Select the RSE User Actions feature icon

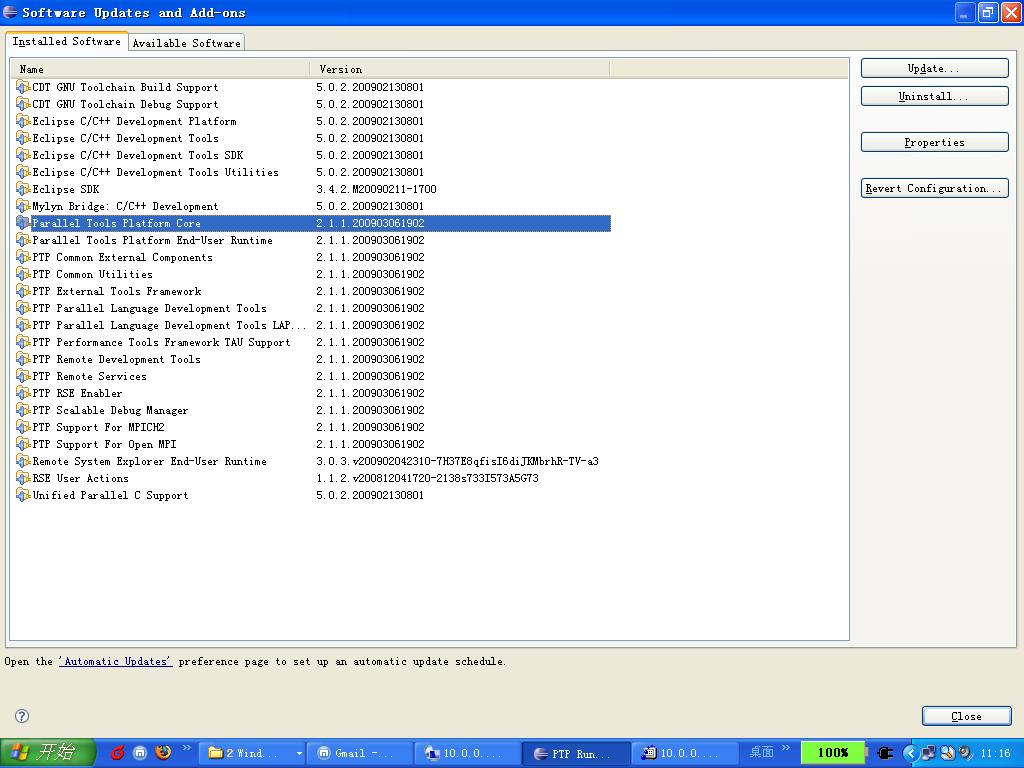coord(23,477)
